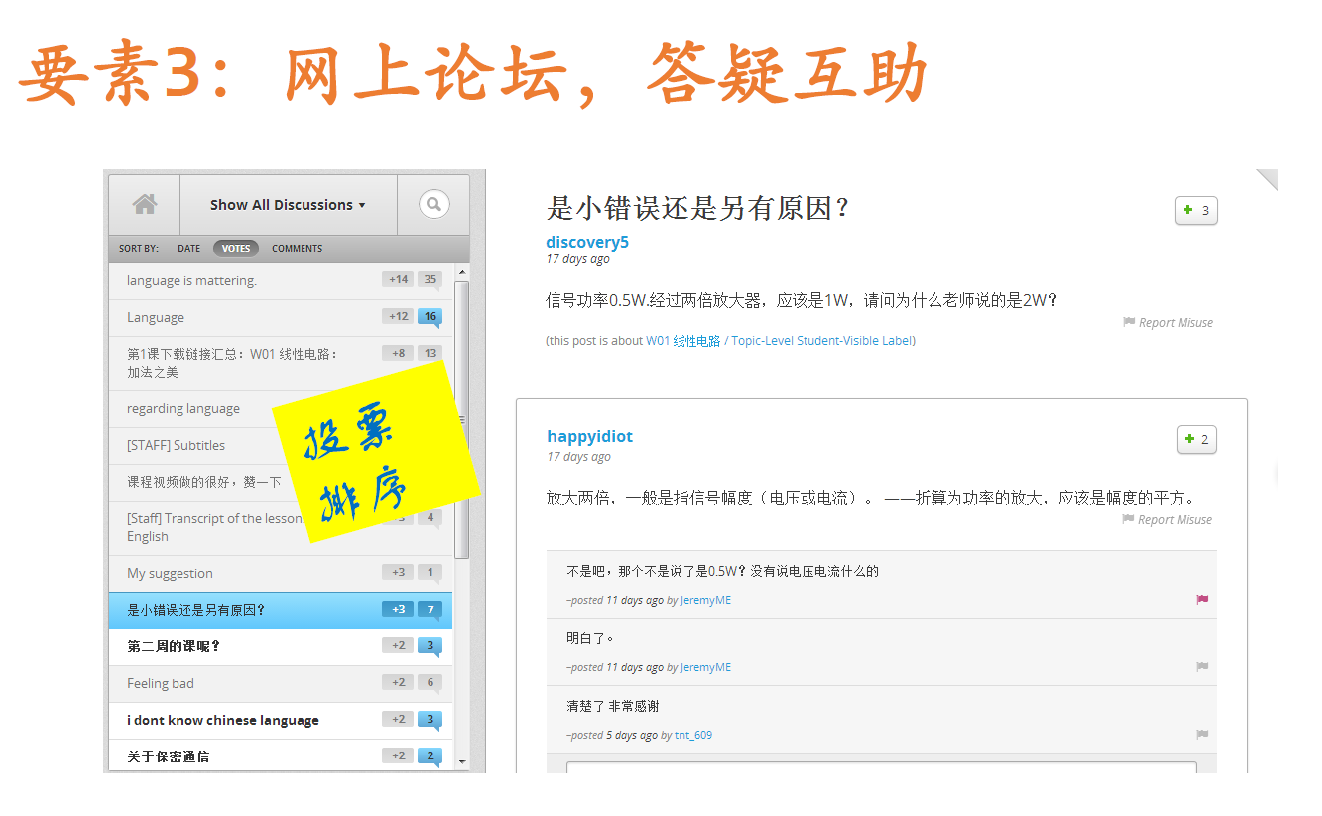Viewport: 1322px width, 816px height.
Task: Open the search magnifier icon
Action: [x=433, y=205]
